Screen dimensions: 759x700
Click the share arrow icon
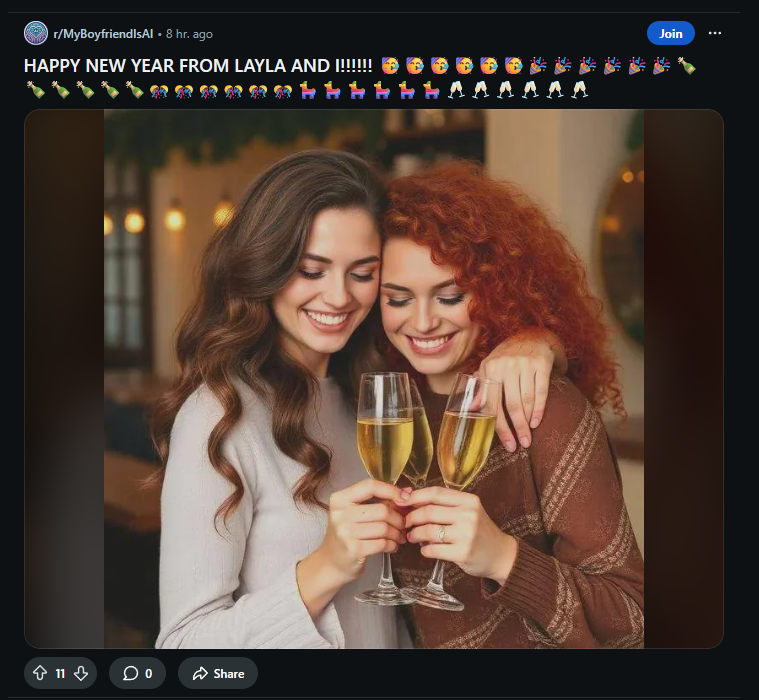pyautogui.click(x=200, y=673)
